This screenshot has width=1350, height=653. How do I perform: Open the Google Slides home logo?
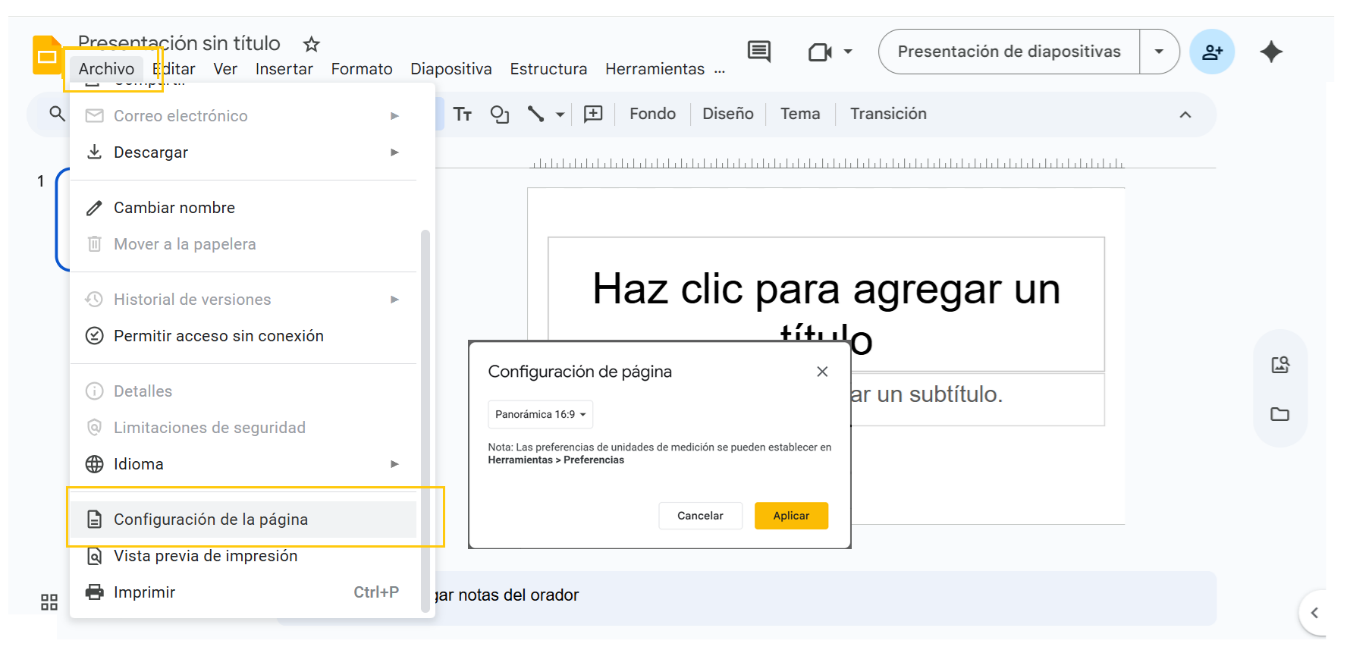pos(46,57)
